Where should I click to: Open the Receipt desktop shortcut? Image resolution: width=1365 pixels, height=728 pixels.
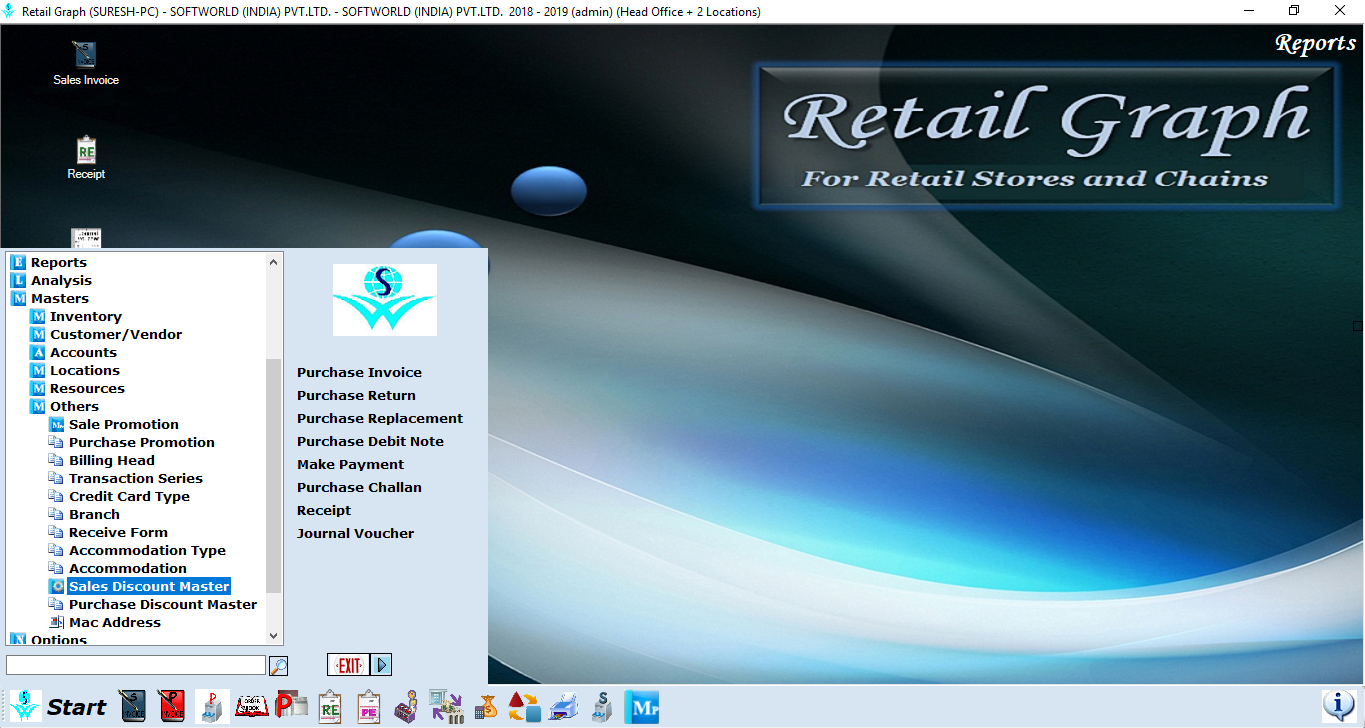86,158
